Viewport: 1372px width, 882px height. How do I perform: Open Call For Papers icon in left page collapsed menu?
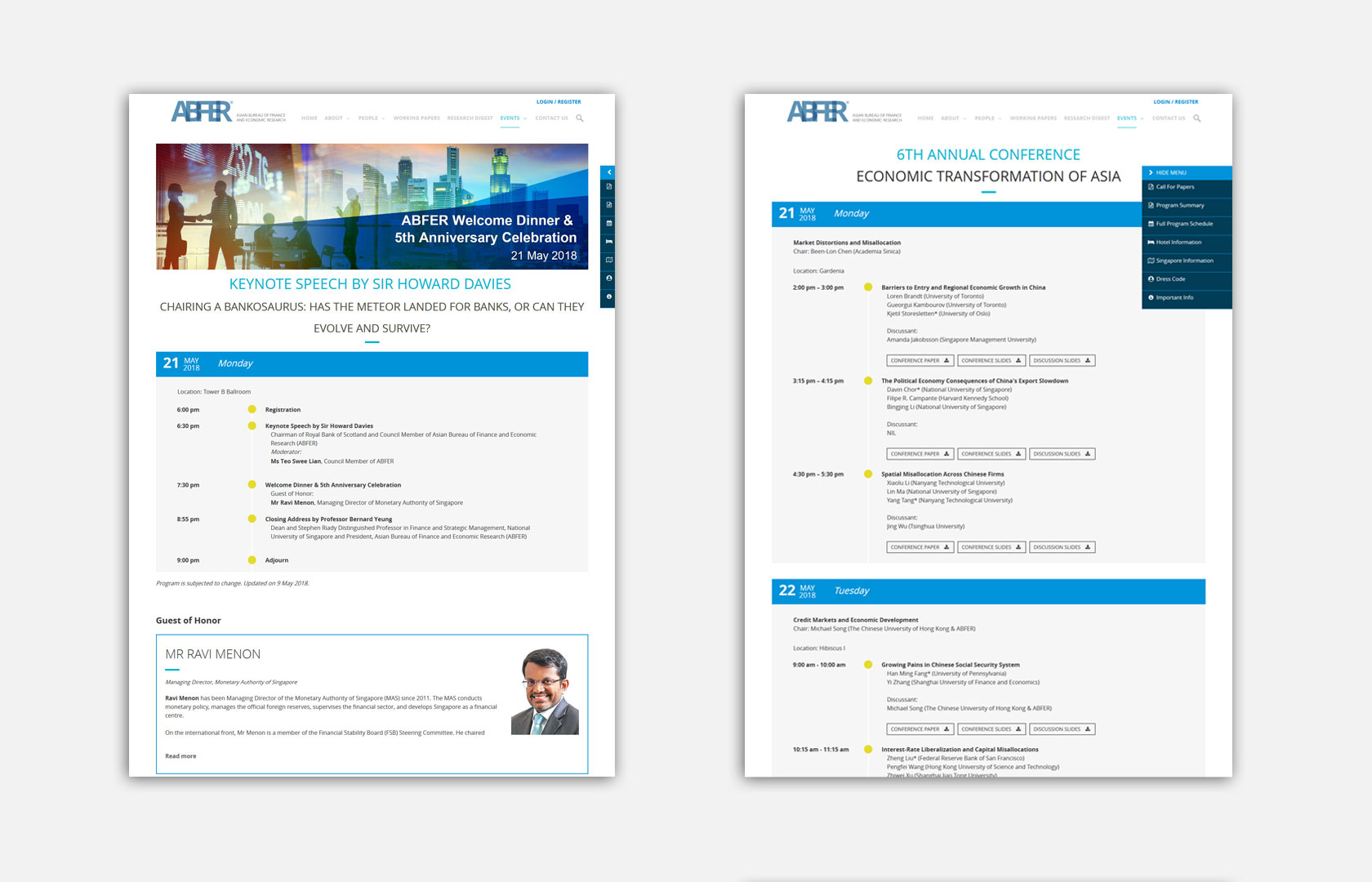608,187
